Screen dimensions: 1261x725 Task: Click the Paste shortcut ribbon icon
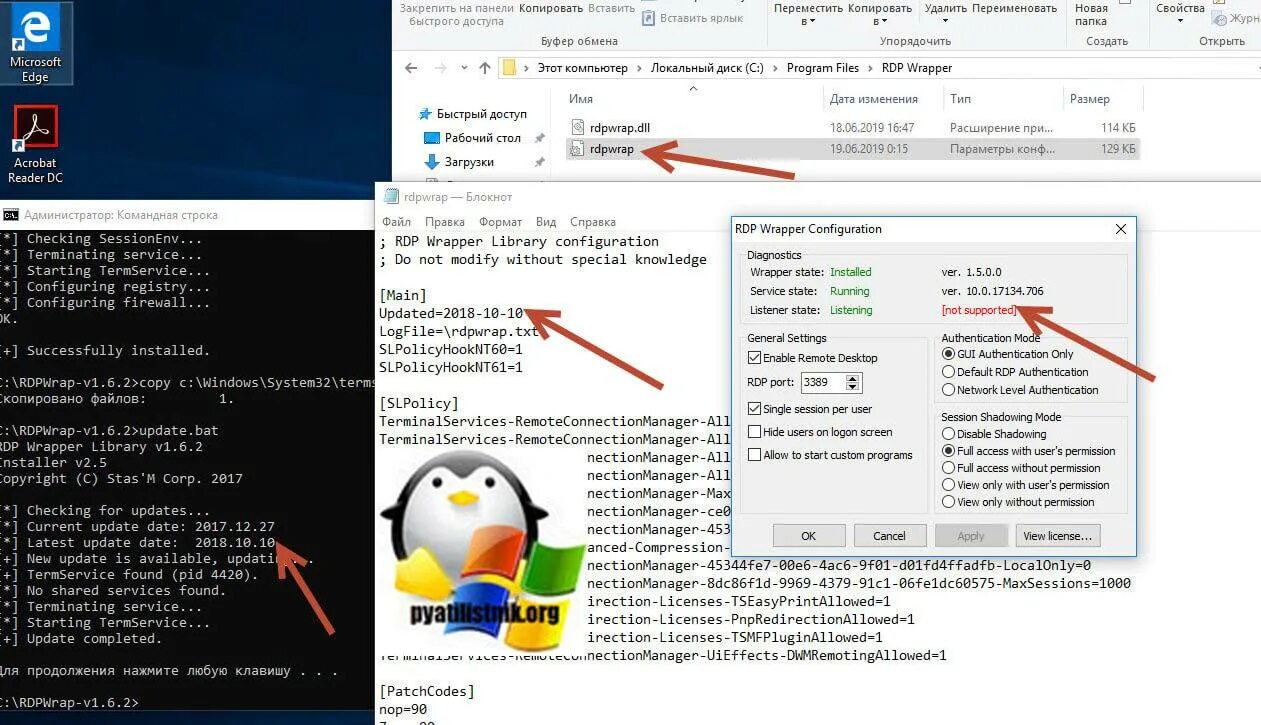(x=648, y=17)
